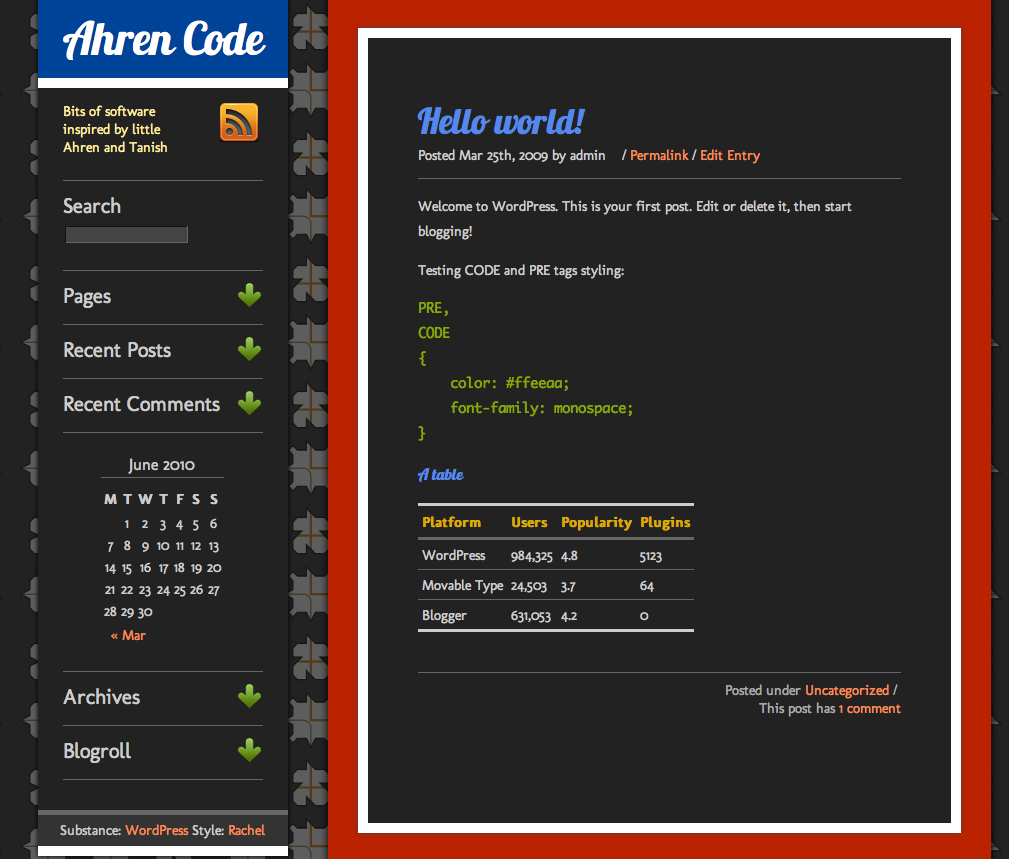Select June 25 on the calendar
Screen dimensions: 1009x859
(178, 590)
